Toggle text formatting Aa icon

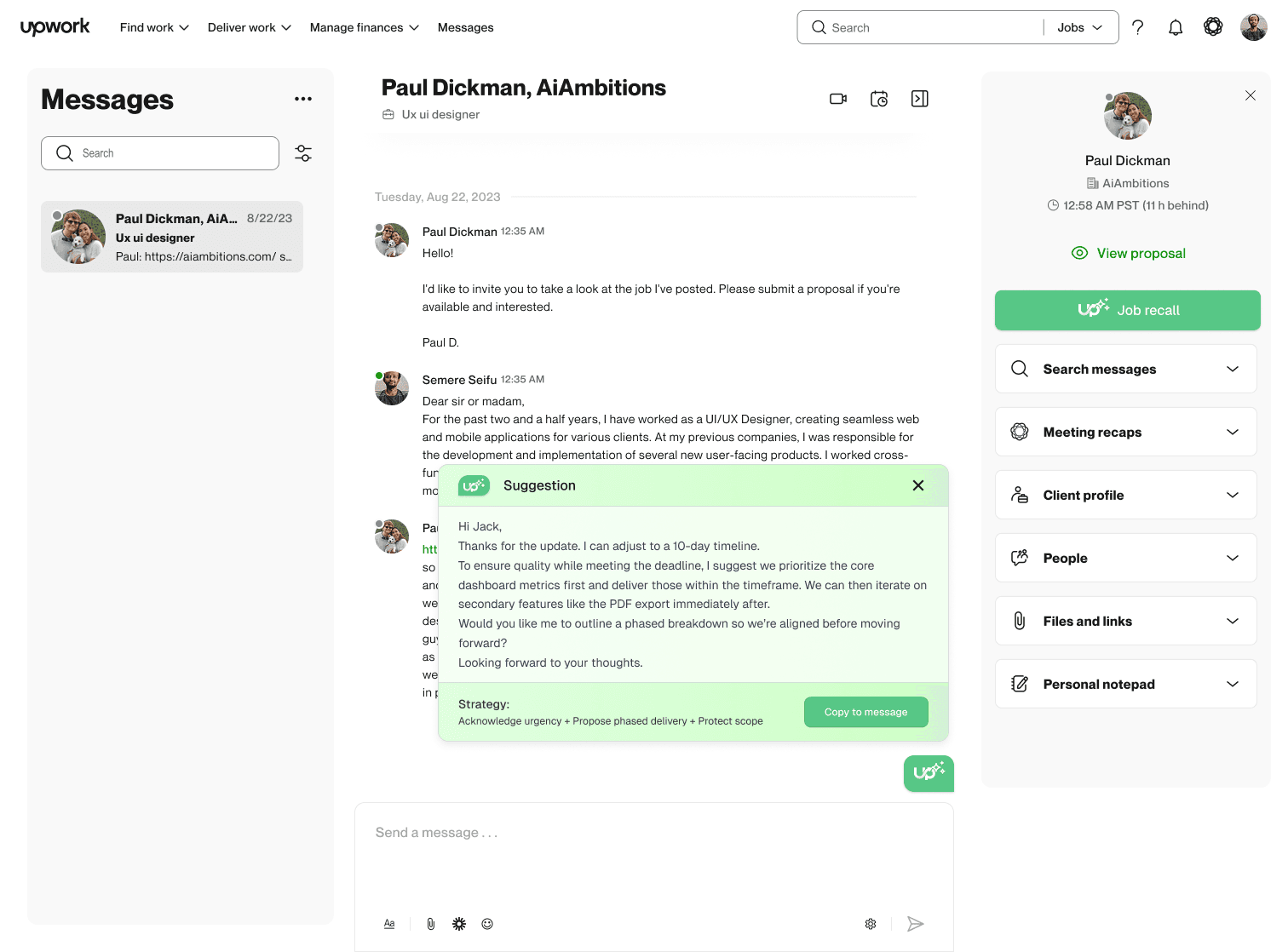pyautogui.click(x=389, y=924)
